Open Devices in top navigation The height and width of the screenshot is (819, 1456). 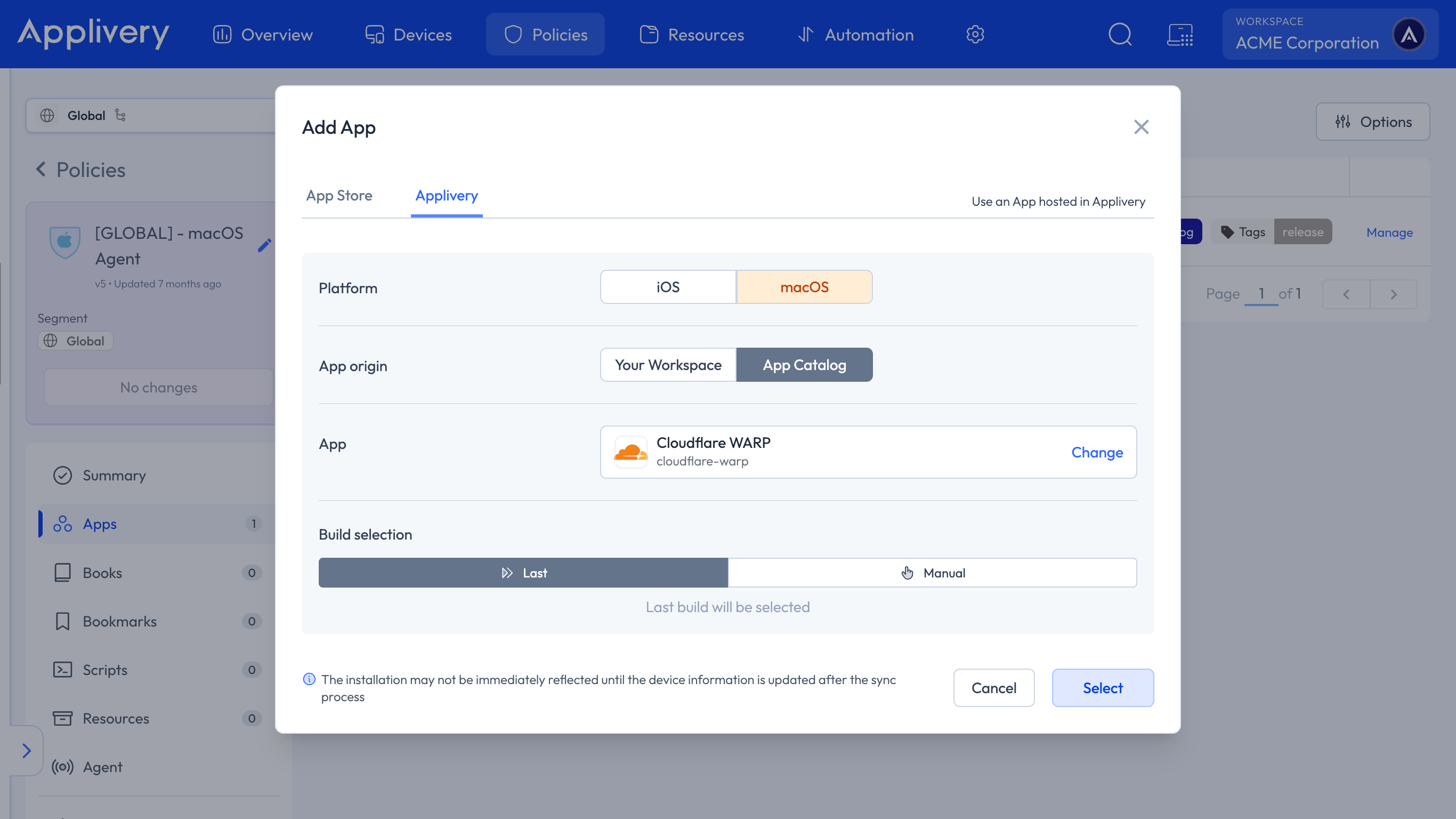click(x=408, y=35)
